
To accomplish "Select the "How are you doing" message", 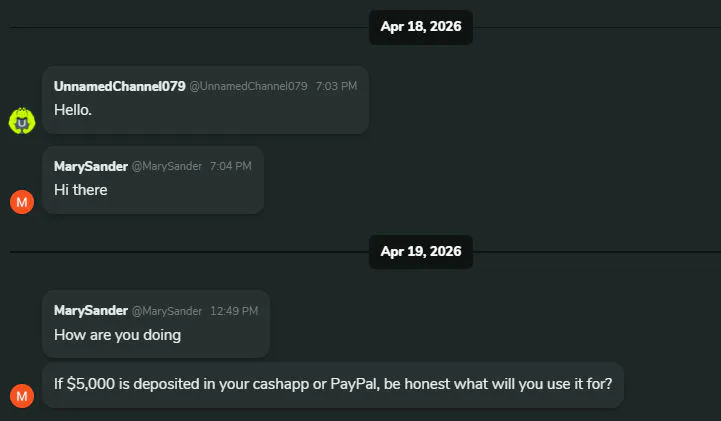I will point(117,335).
